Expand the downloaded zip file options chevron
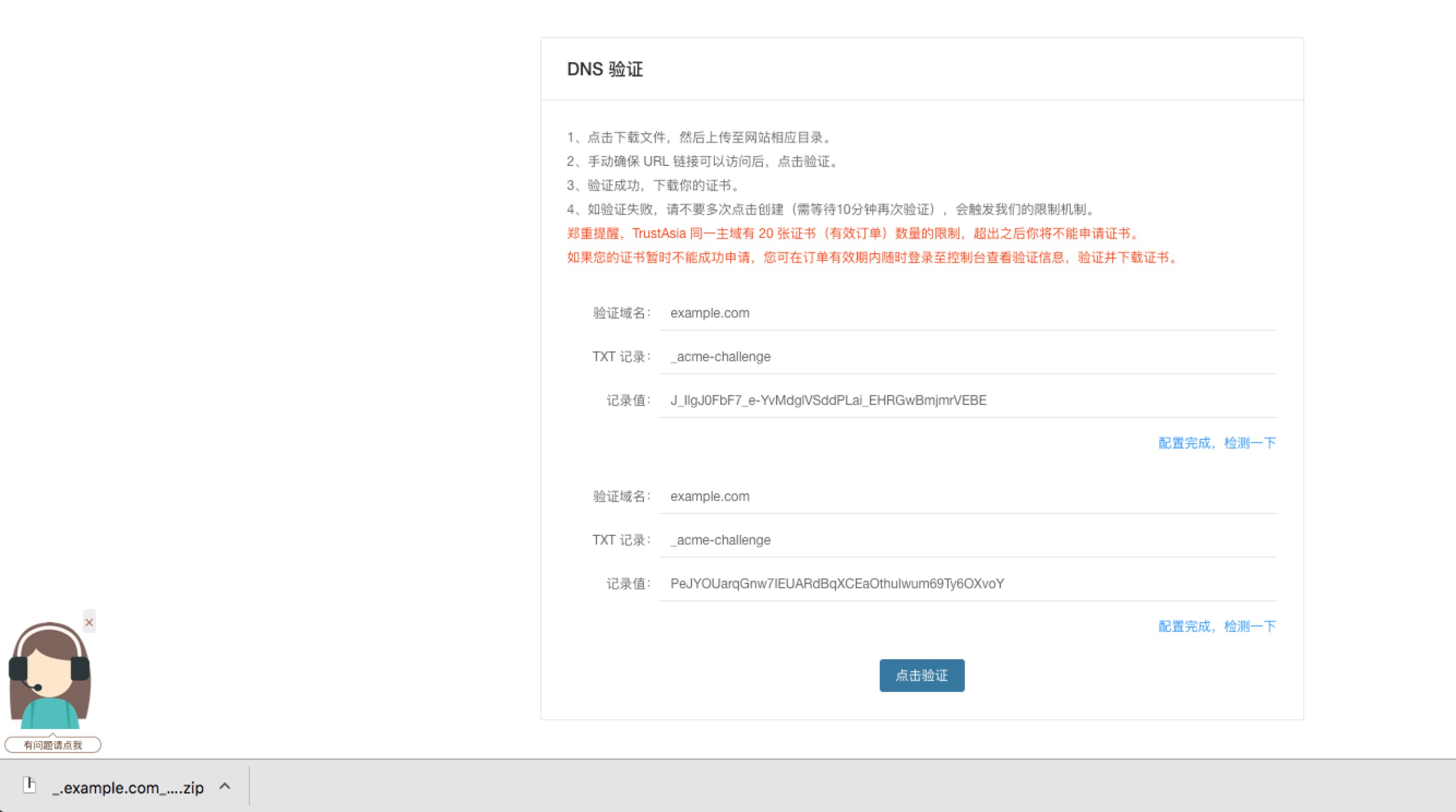The image size is (1456, 812). [x=225, y=786]
